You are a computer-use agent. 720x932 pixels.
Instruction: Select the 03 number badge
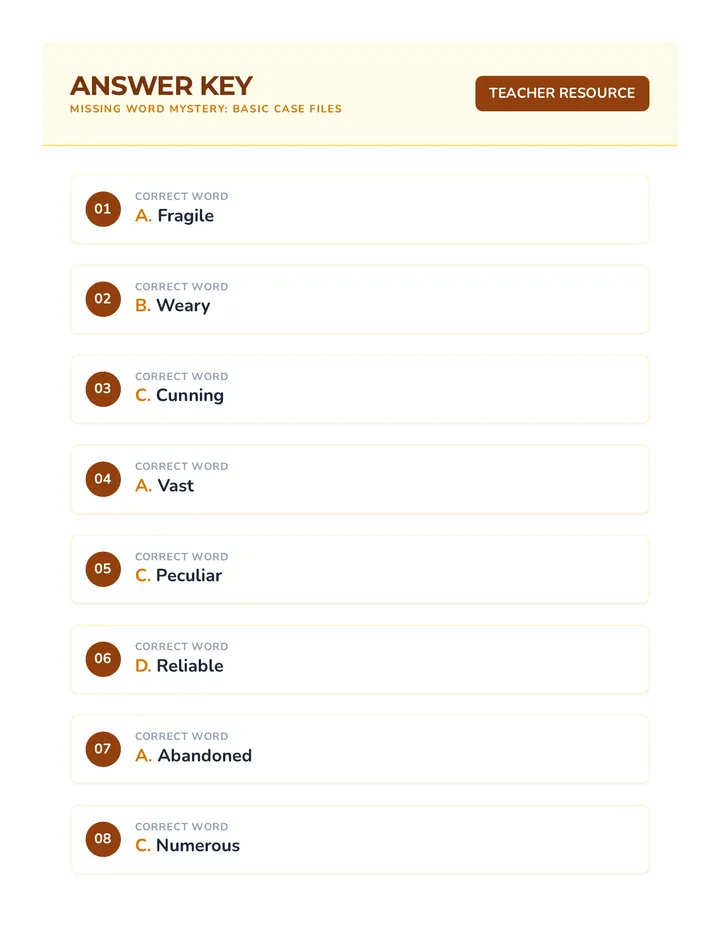pyautogui.click(x=103, y=389)
